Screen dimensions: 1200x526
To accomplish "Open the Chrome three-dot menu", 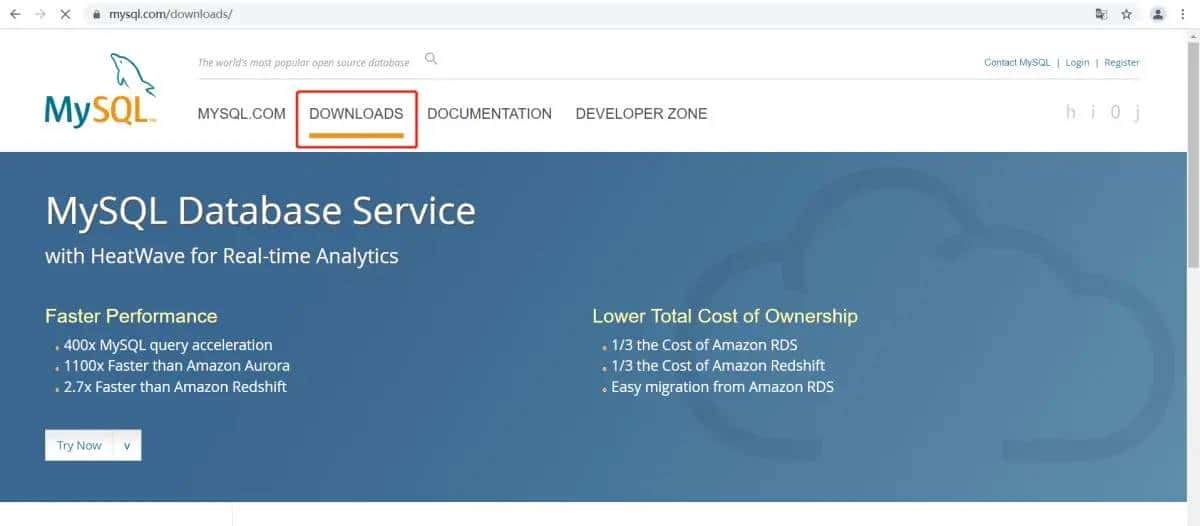I will 1184,15.
